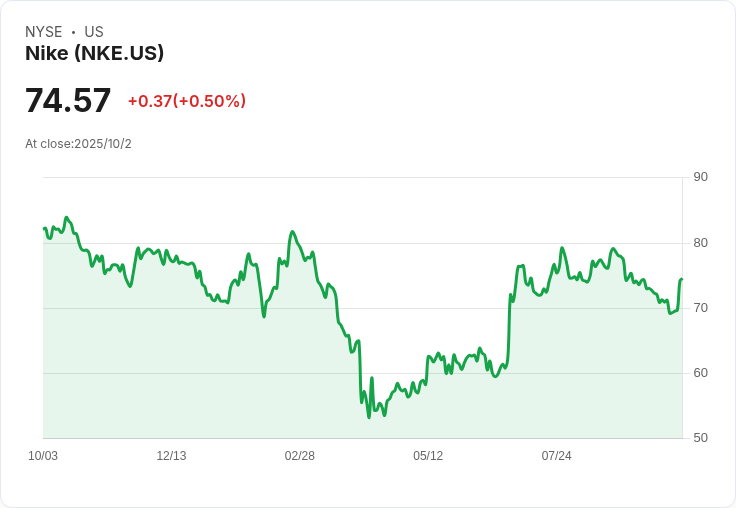Select the 05/12 date on the time axis
The height and width of the screenshot is (508, 736).
pos(428,456)
